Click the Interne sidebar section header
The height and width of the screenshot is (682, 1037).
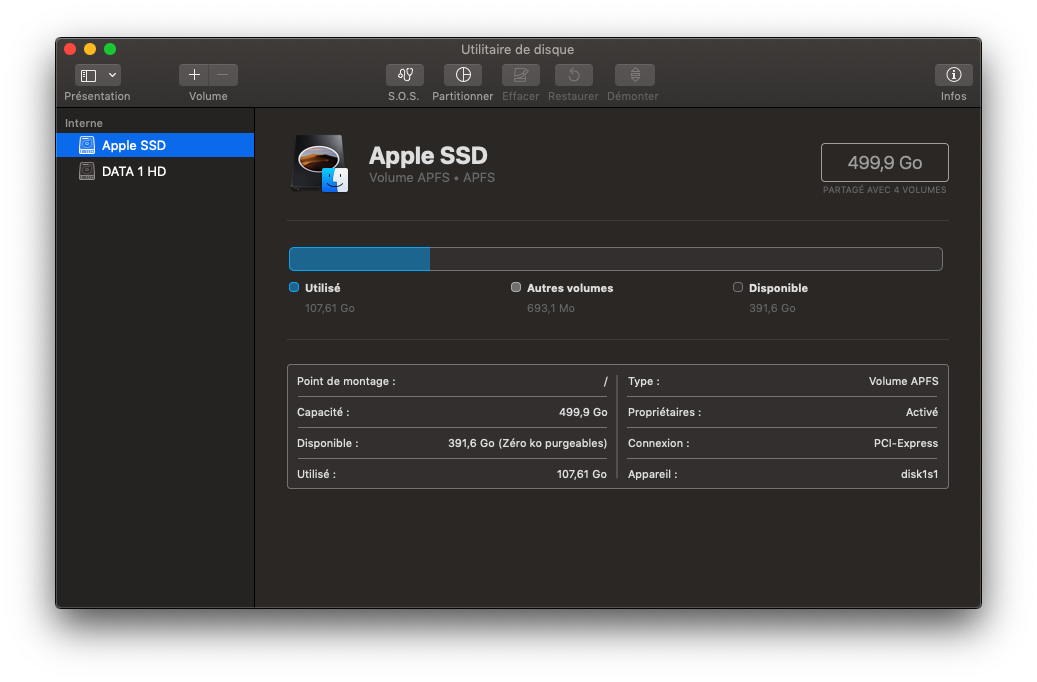pos(84,123)
